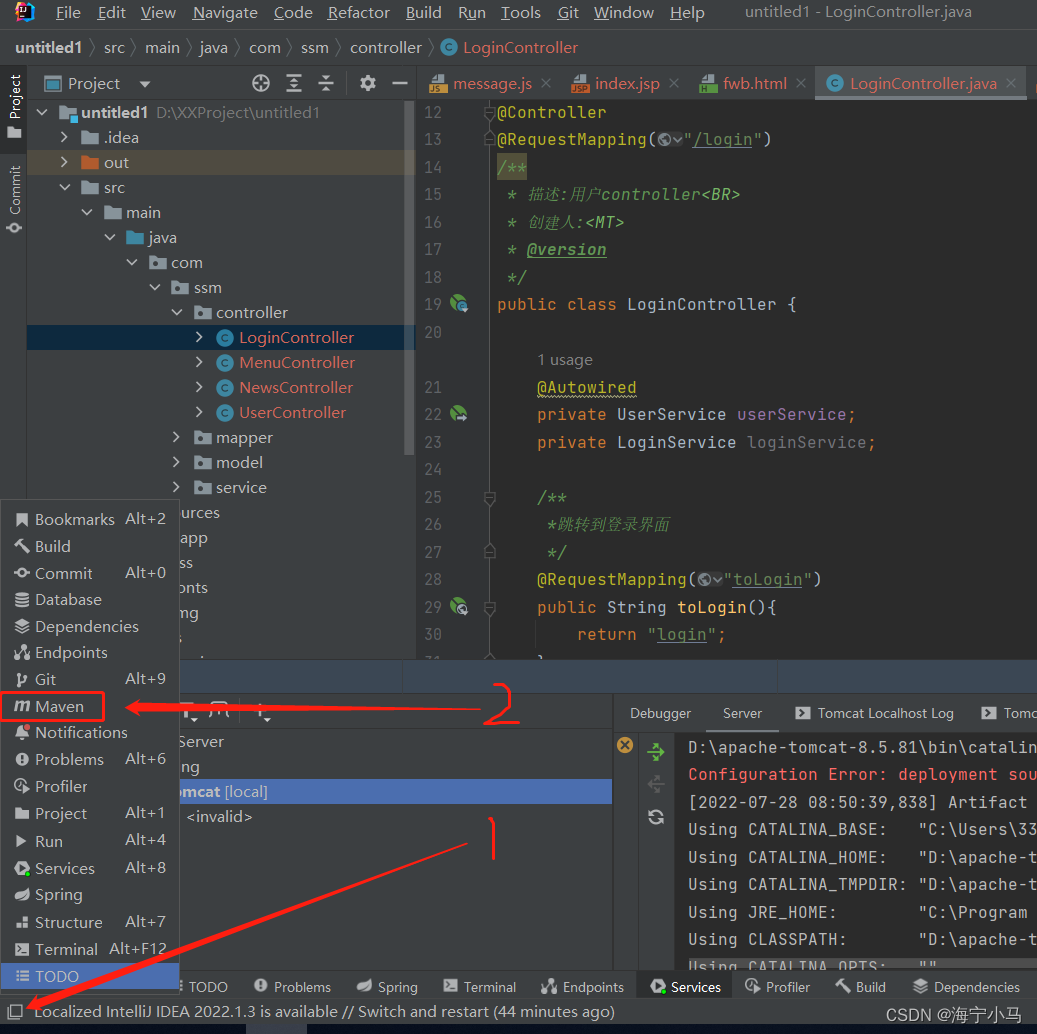Screen dimensions: 1037x1034
Task: Open Project panel gear options
Action: coord(368,83)
